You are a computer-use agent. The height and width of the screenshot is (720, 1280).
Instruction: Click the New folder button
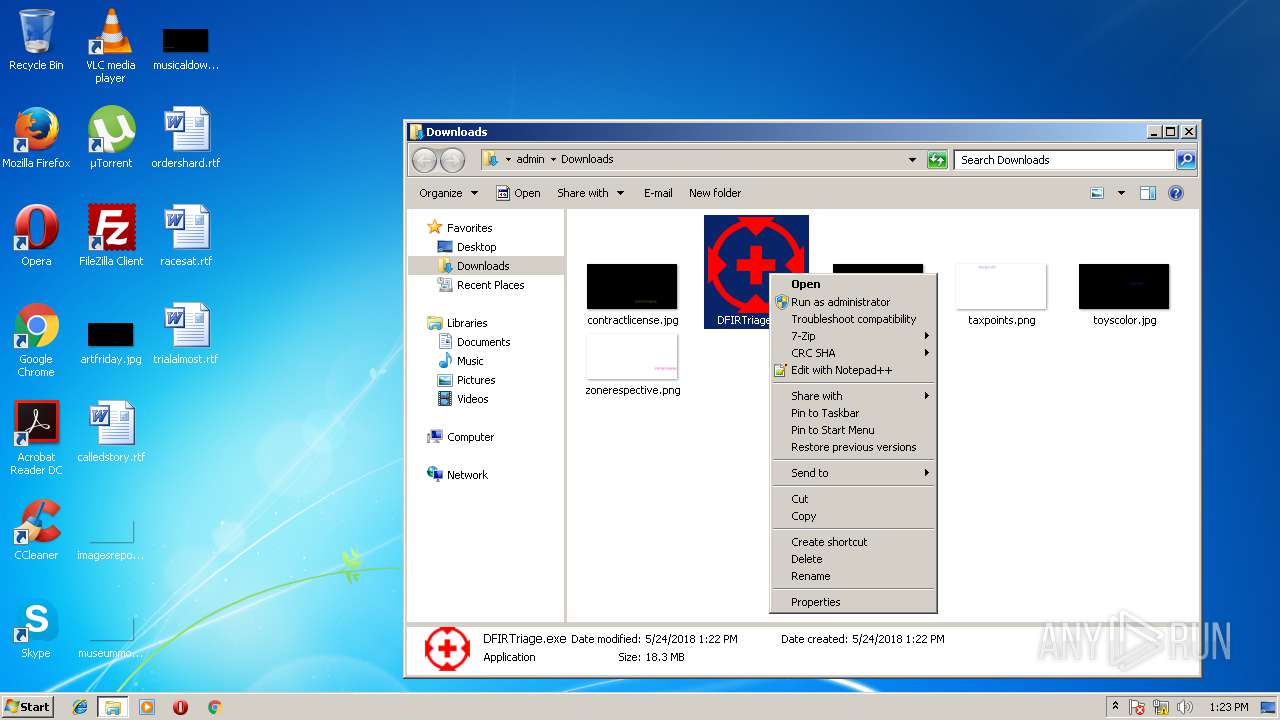pos(715,193)
